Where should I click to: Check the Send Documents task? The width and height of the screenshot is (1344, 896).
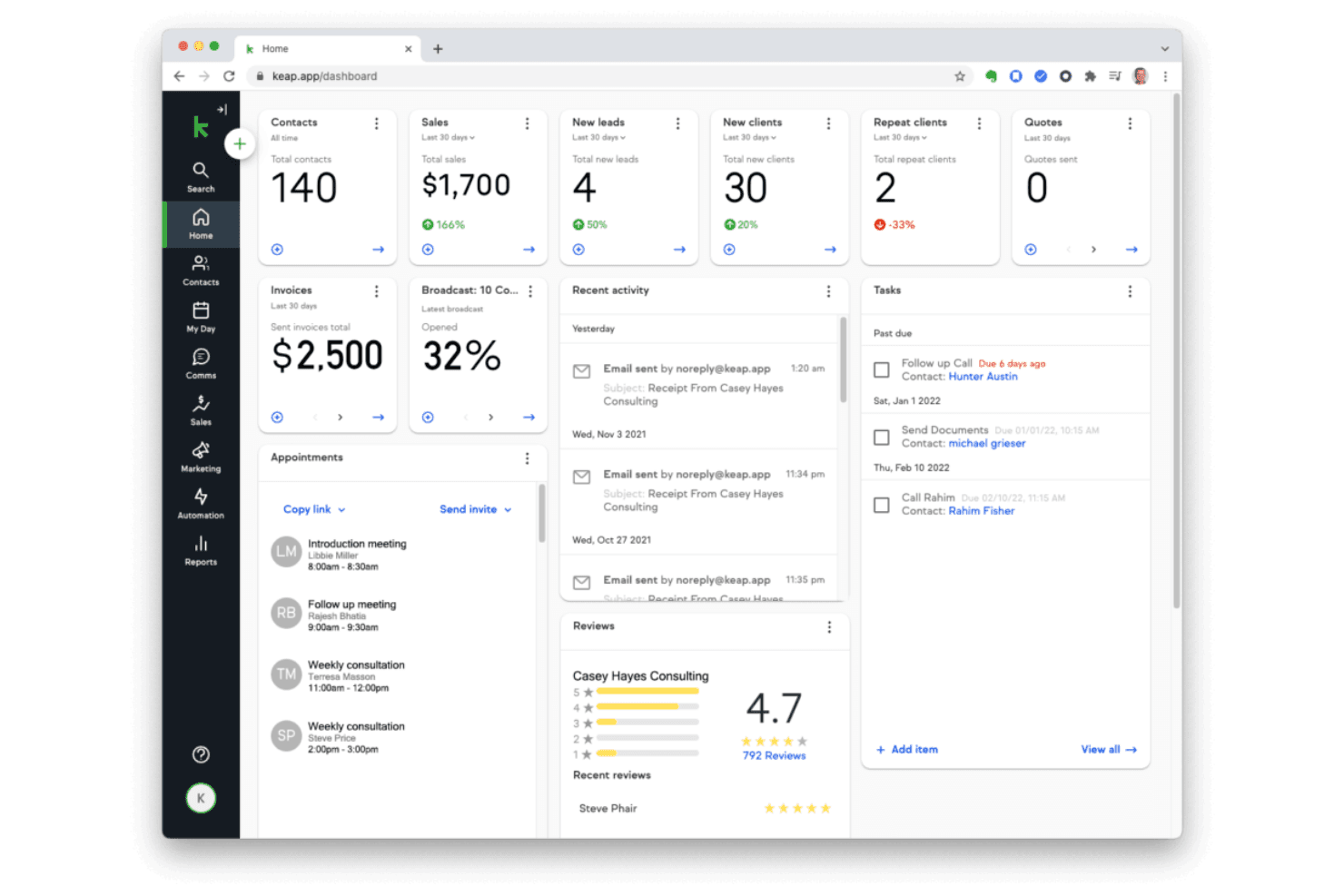pyautogui.click(x=881, y=437)
